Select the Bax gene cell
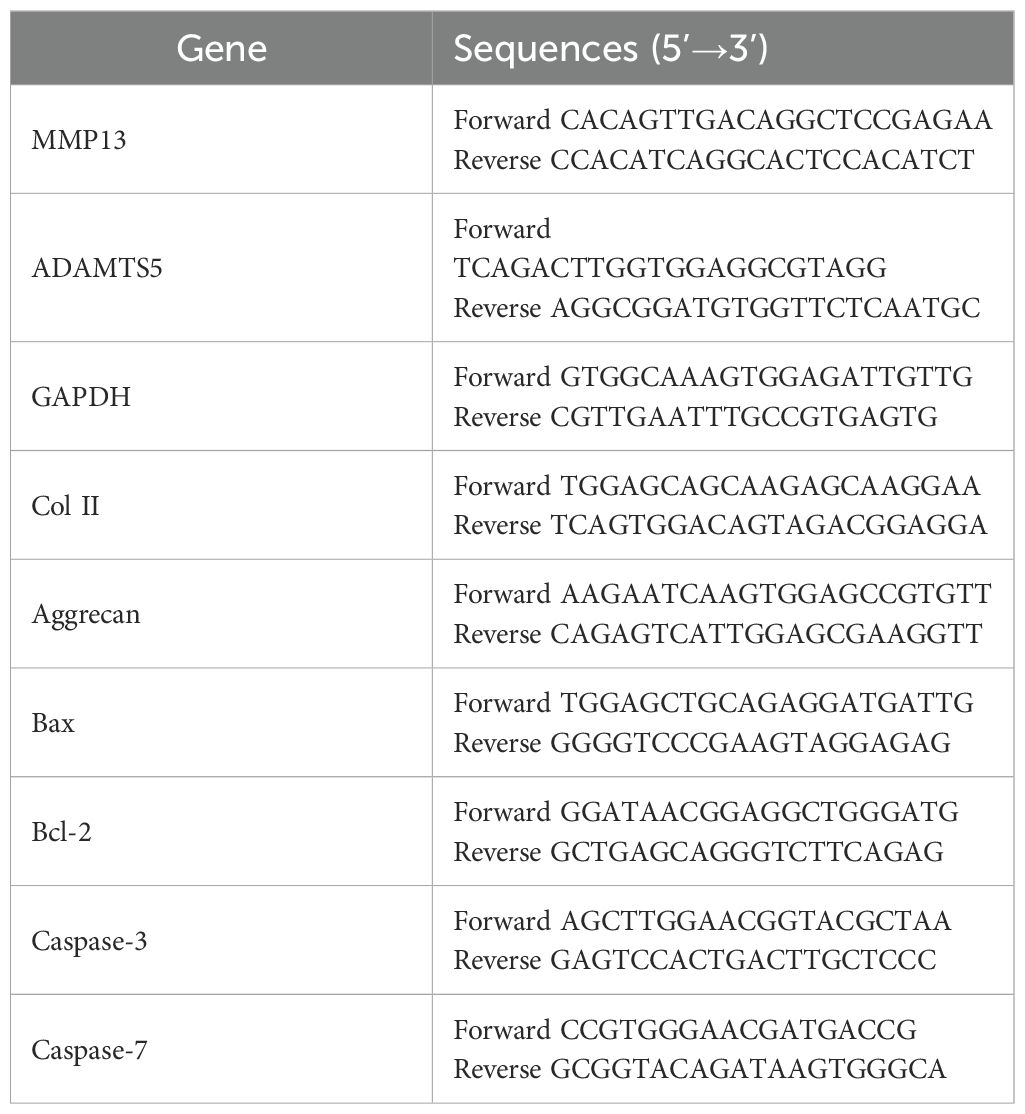1025x1114 pixels. click(x=53, y=722)
